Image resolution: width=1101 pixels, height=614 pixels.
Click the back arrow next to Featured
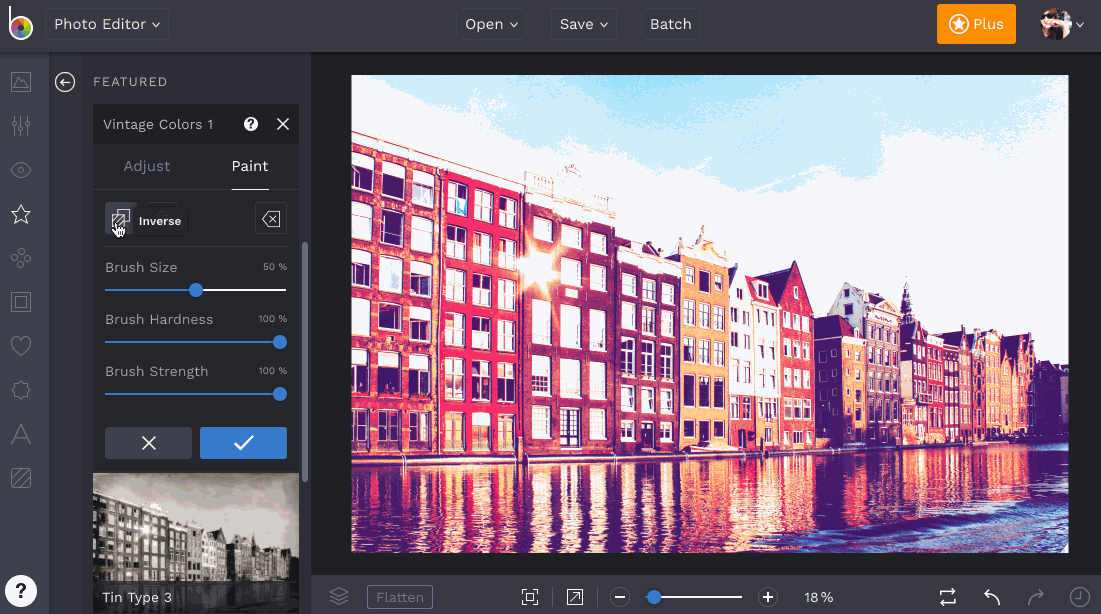coord(65,82)
